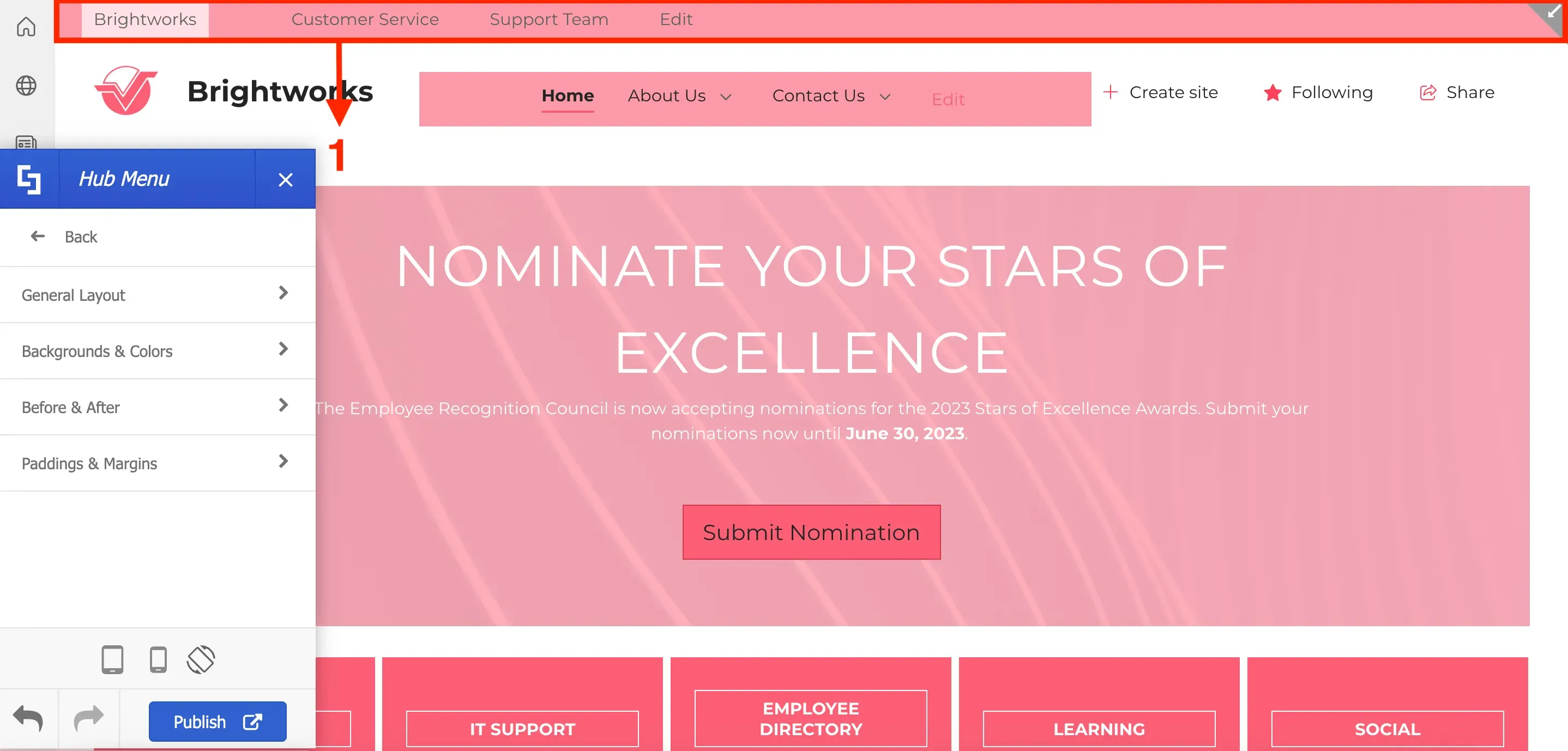This screenshot has height=751, width=1568.
Task: Select Customer Service in hub menu
Action: click(365, 20)
